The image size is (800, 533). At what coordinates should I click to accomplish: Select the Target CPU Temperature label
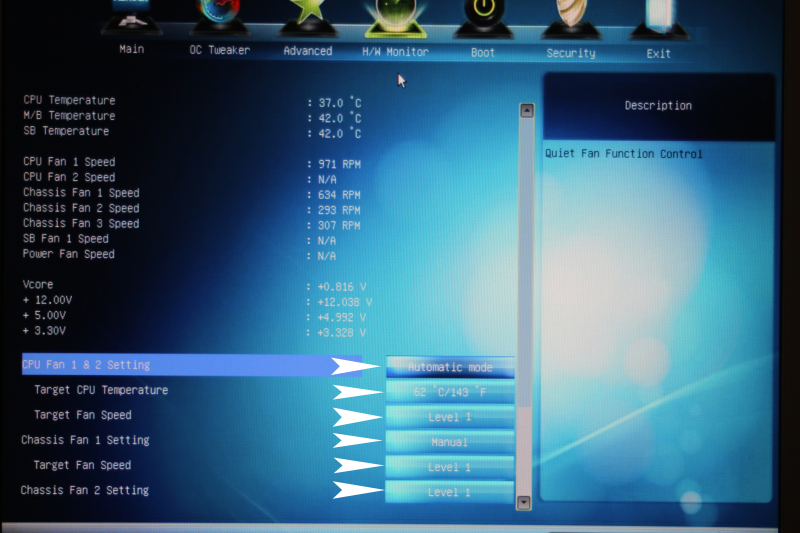pyautogui.click(x=101, y=390)
